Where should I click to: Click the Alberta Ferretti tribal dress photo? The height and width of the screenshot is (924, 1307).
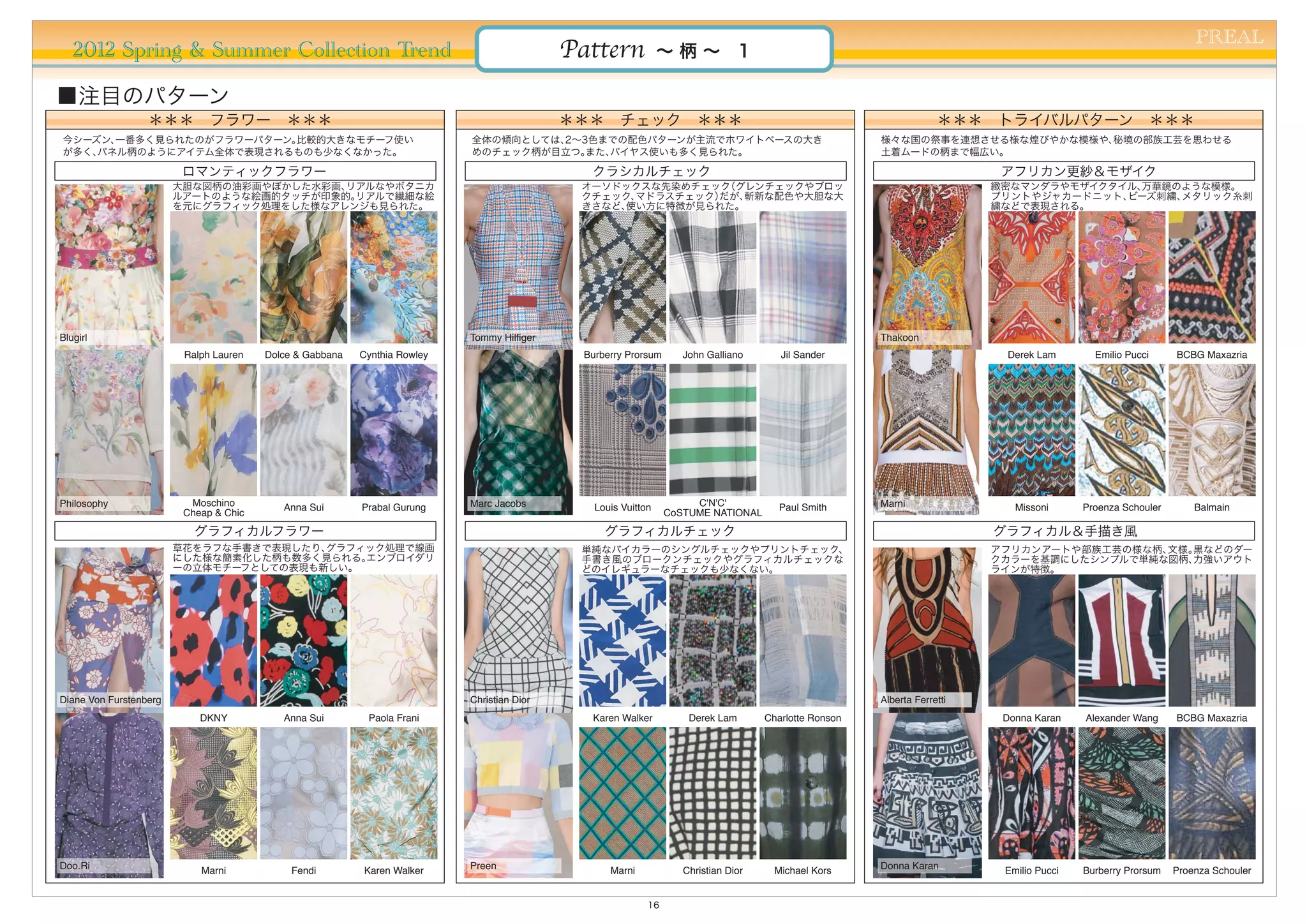(927, 629)
